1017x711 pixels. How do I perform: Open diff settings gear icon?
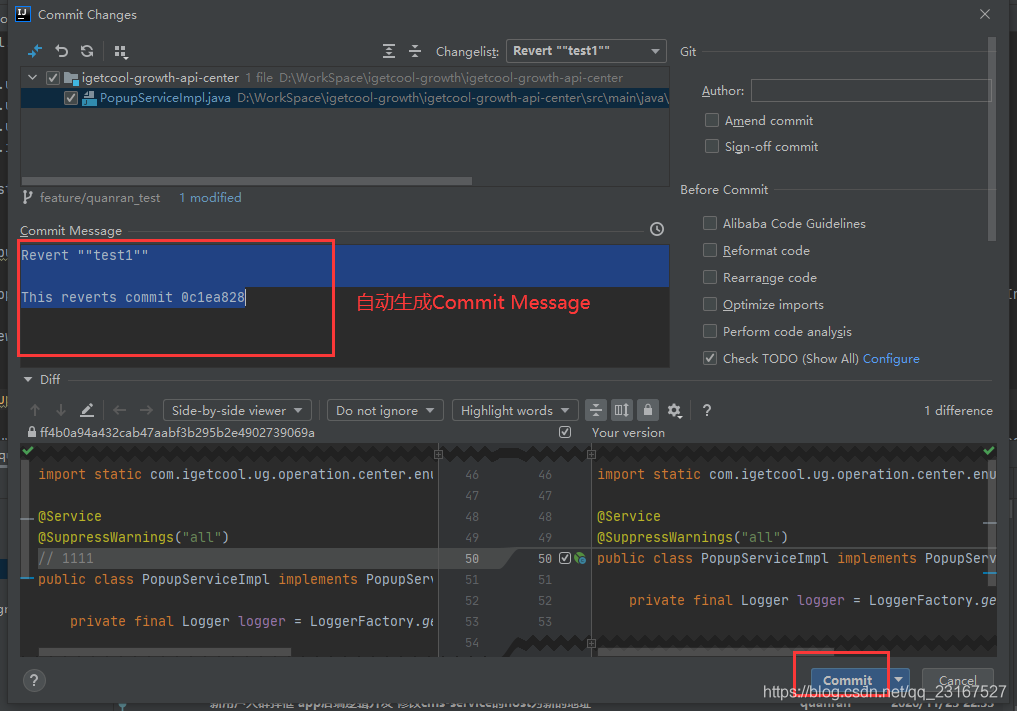point(674,410)
